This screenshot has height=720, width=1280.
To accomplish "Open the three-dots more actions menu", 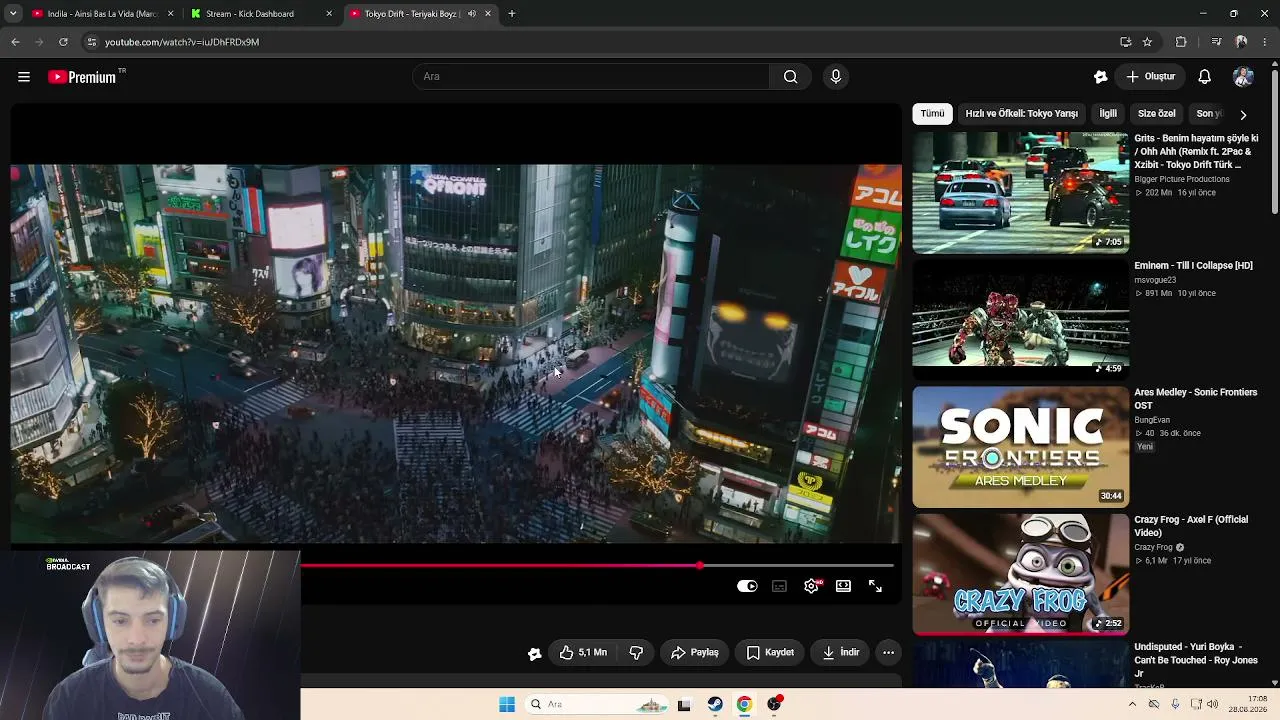I will pos(888,653).
